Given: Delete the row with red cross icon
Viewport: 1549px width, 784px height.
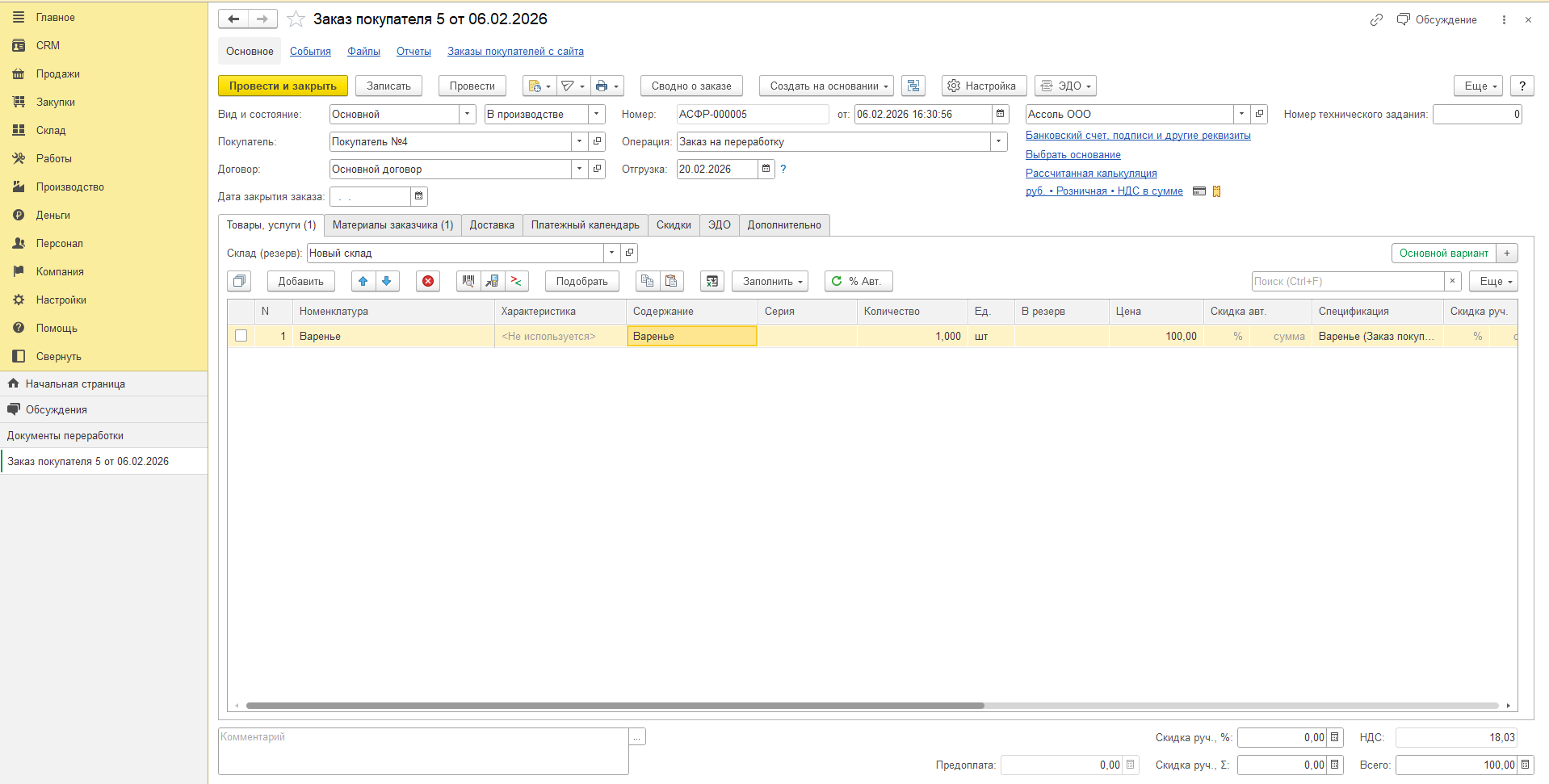Looking at the screenshot, I should pyautogui.click(x=428, y=281).
